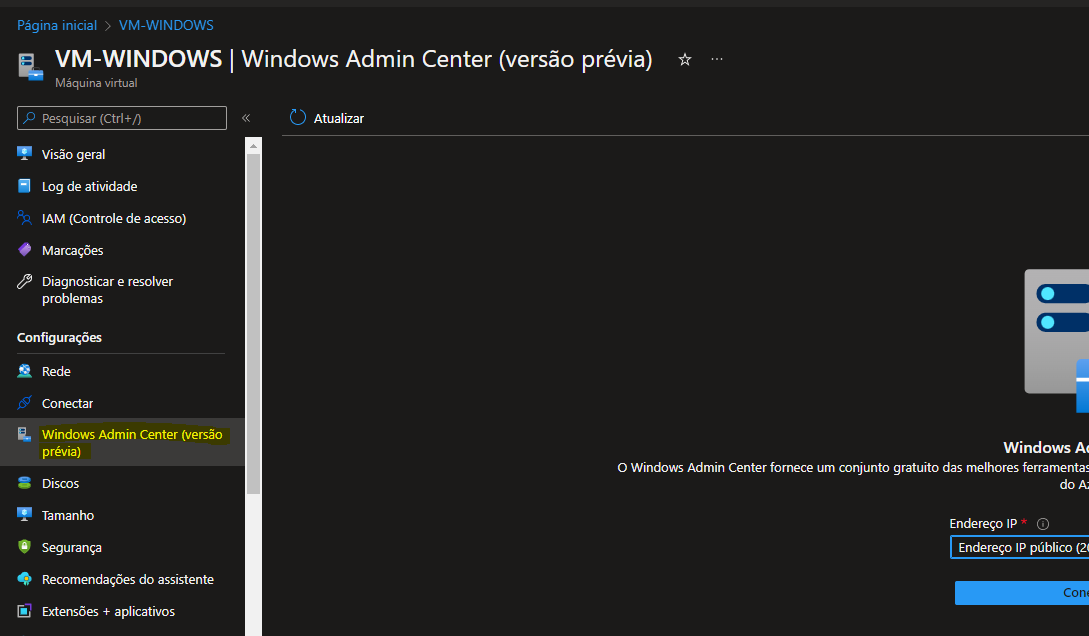Click the VM-WINDOWS virtual machine header icon
The width and height of the screenshot is (1089, 636).
point(30,67)
